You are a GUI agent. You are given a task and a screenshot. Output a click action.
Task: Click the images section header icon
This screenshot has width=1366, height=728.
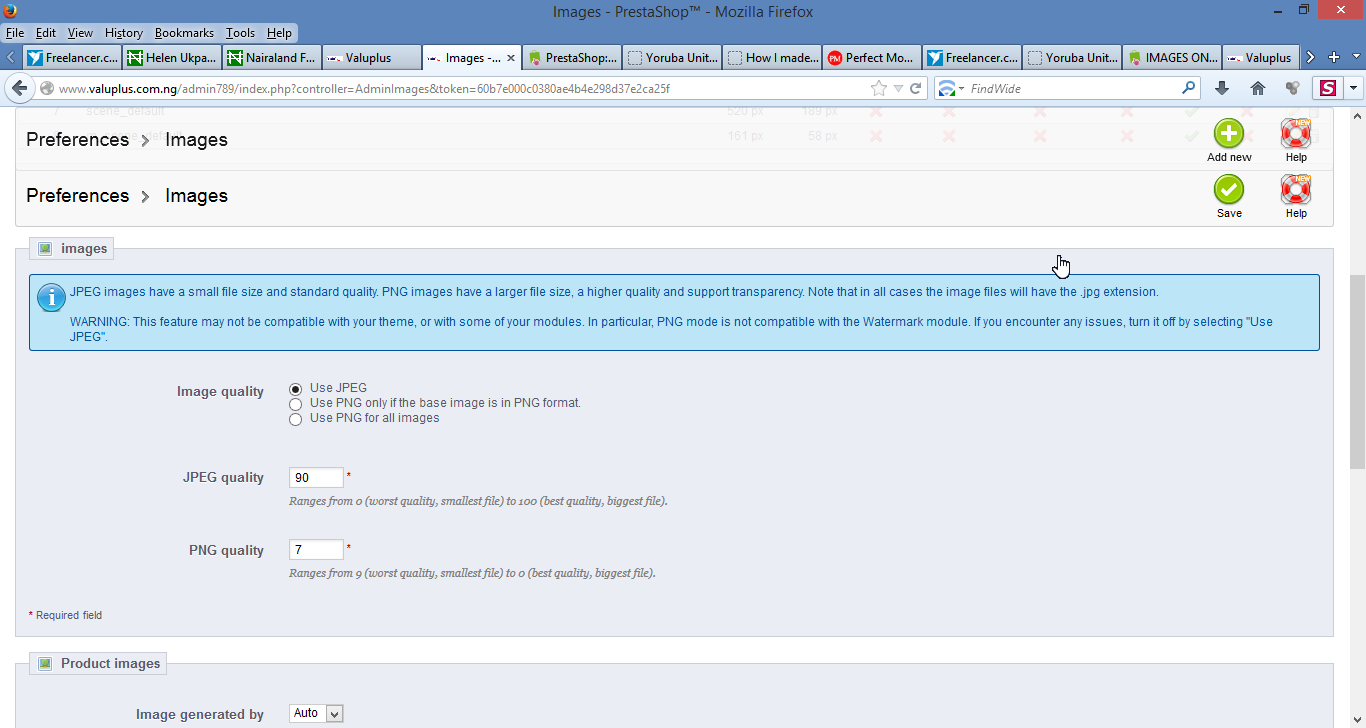point(44,248)
